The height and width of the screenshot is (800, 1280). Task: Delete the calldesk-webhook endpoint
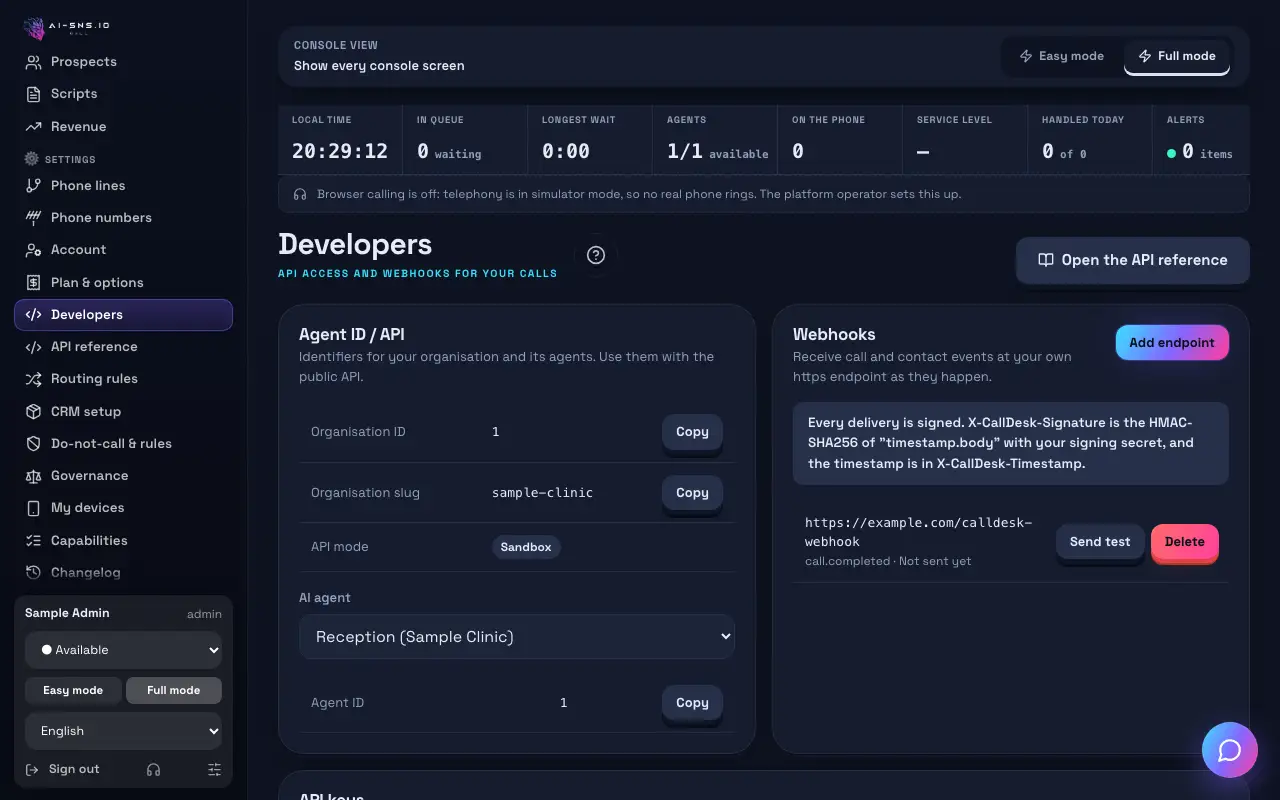pyautogui.click(x=1185, y=542)
